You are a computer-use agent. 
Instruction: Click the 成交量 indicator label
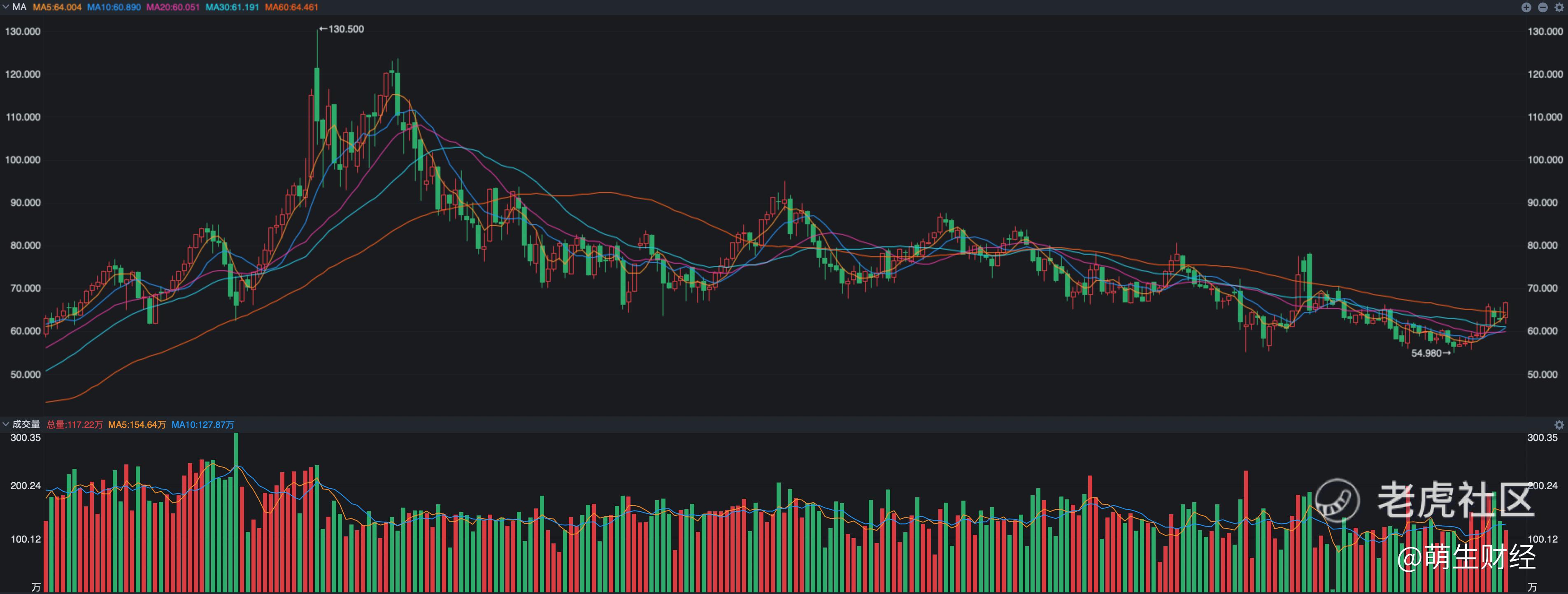coord(26,424)
